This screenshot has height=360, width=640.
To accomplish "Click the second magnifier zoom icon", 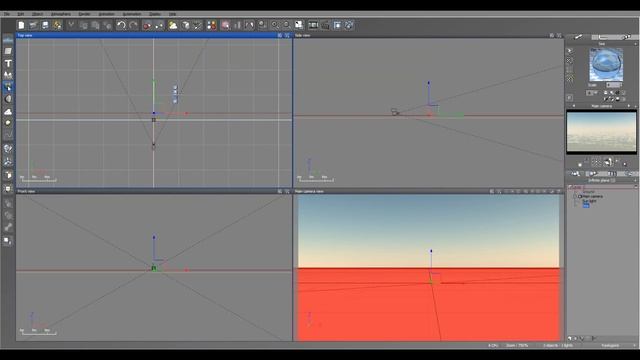I will [x=287, y=25].
